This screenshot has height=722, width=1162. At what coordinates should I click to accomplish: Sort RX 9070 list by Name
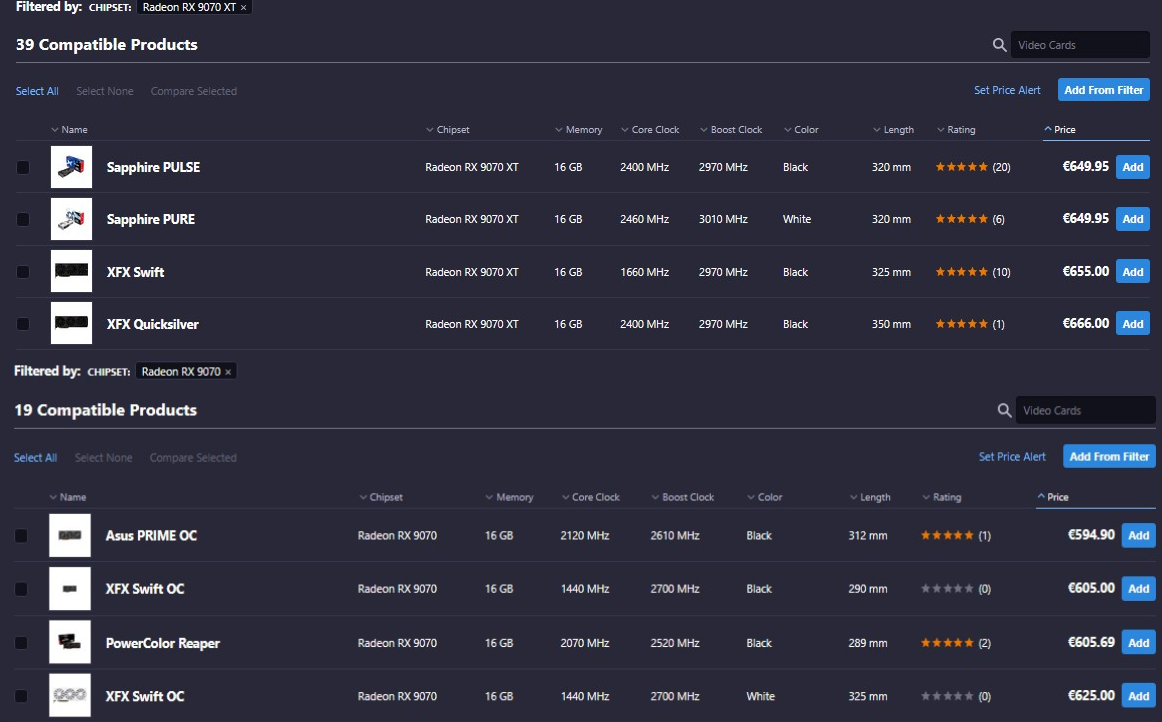tap(67, 497)
